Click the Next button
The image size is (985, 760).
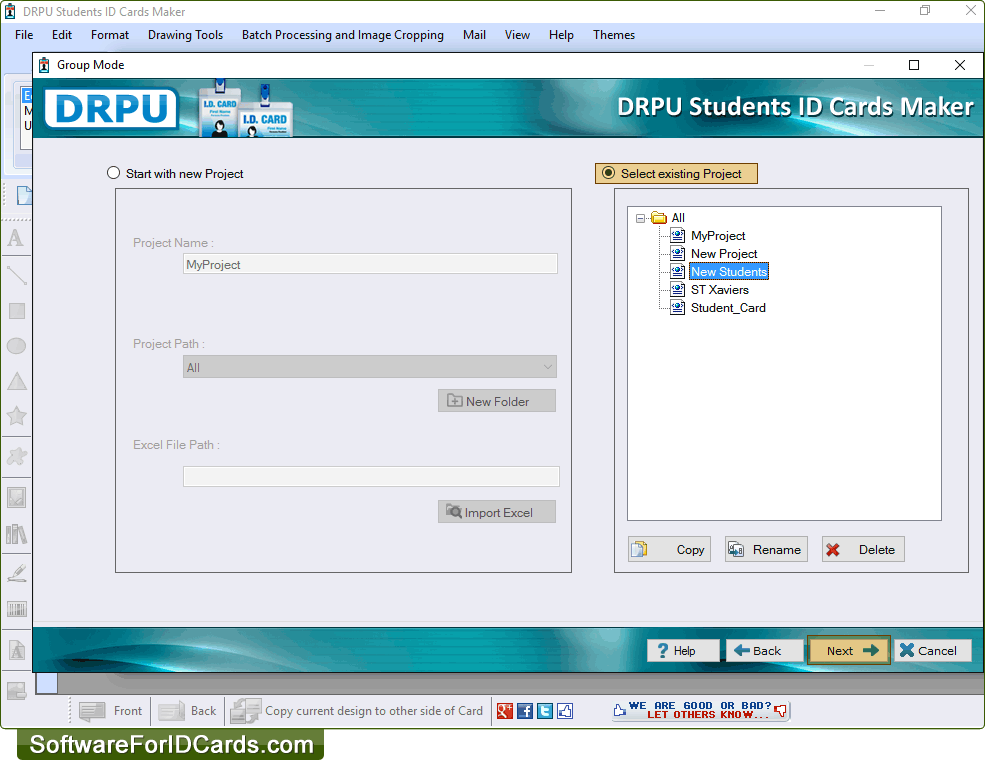pos(849,651)
